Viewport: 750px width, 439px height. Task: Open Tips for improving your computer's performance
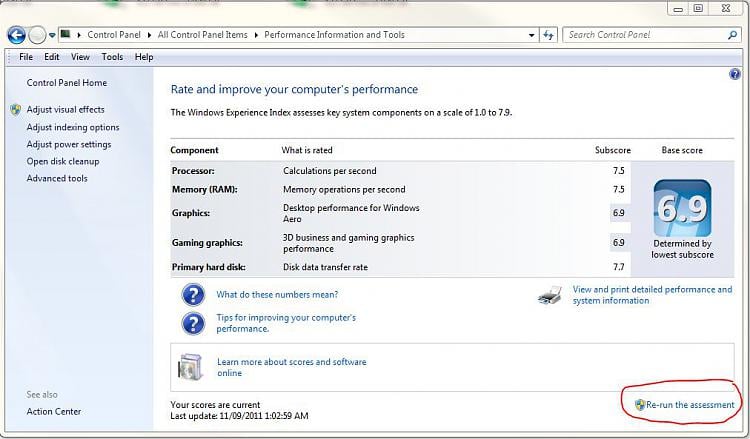[286, 323]
